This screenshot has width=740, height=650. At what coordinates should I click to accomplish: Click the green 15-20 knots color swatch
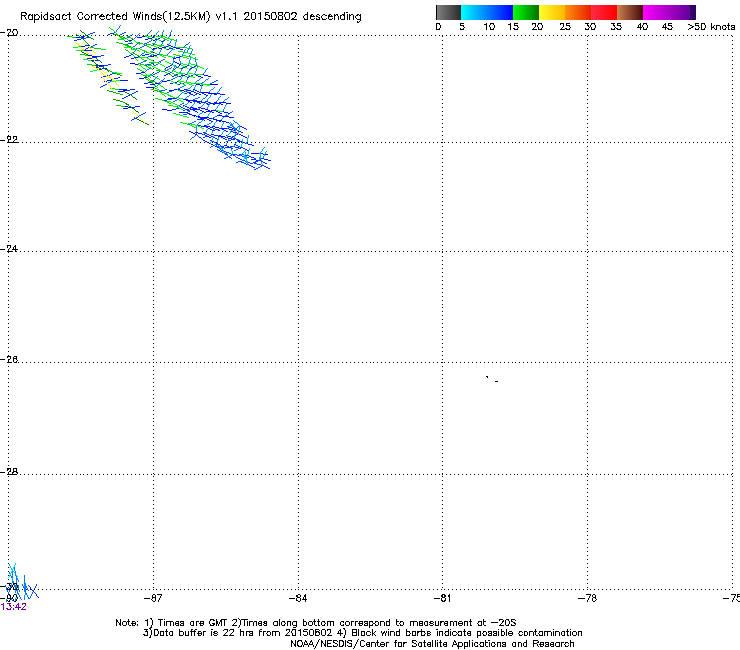click(526, 12)
